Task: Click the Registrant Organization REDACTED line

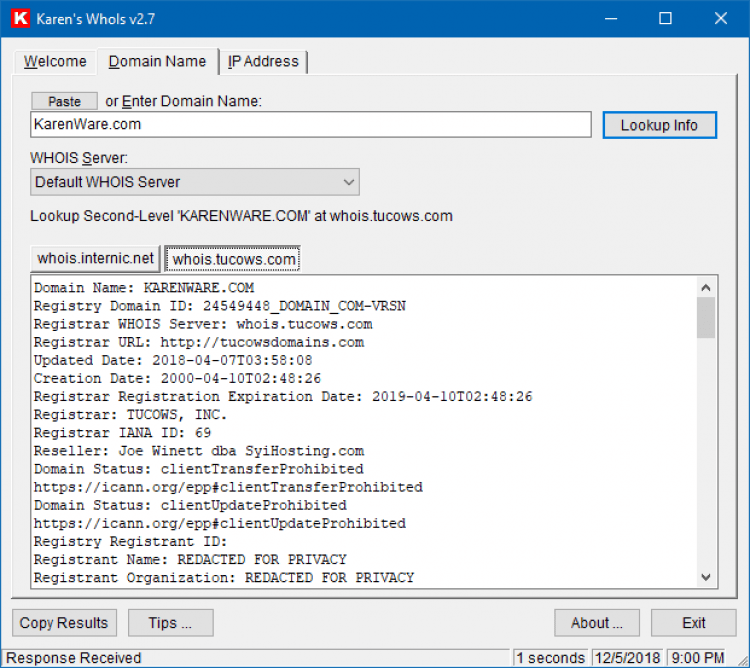Action: [x=224, y=578]
